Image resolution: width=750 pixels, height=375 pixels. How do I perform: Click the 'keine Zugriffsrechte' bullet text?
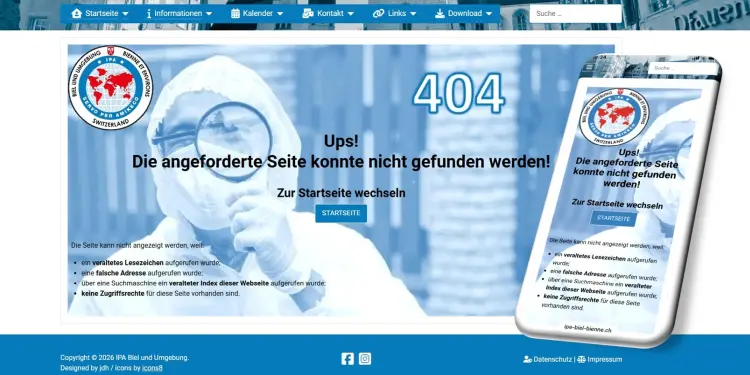pos(113,293)
